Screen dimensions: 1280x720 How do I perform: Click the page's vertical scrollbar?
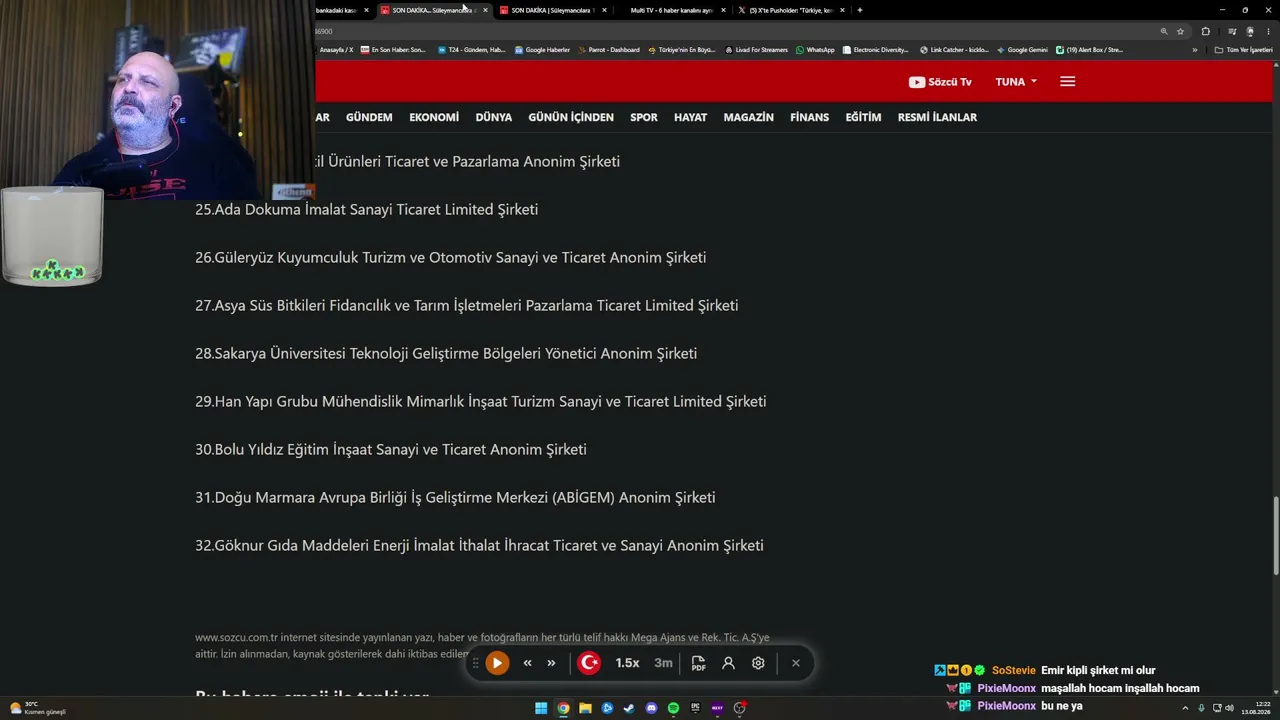tap(1276, 536)
